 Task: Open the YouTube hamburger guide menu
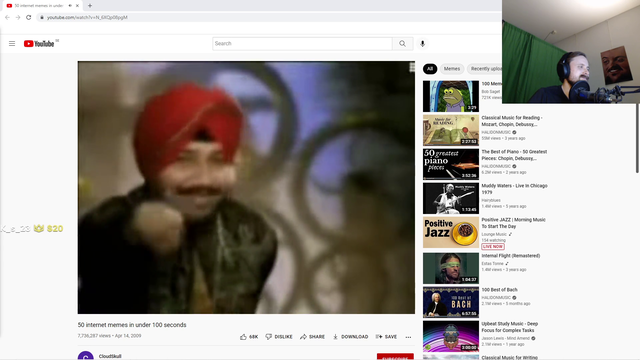click(x=12, y=43)
